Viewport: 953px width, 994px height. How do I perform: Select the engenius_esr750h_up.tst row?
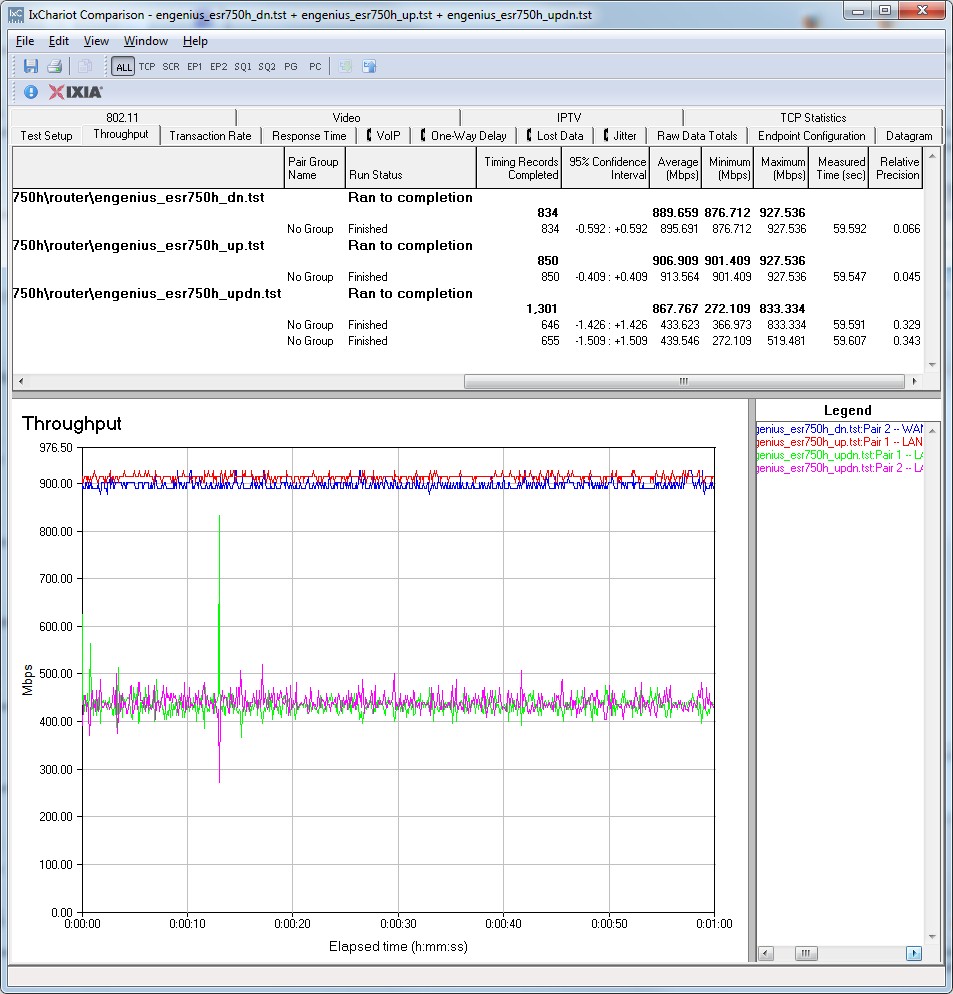tap(467, 245)
